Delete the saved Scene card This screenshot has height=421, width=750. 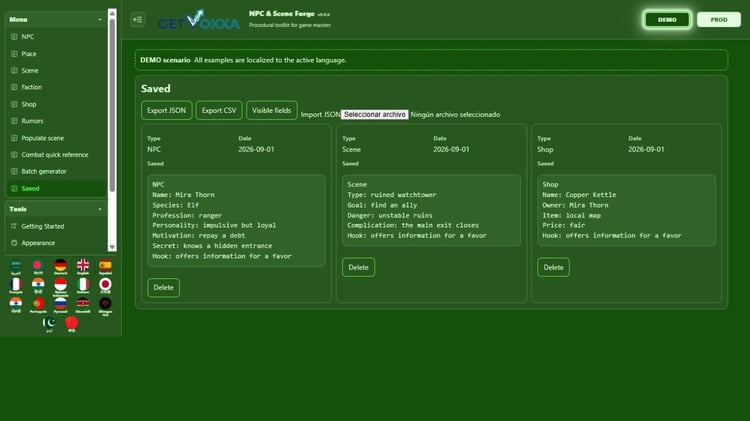tap(358, 267)
